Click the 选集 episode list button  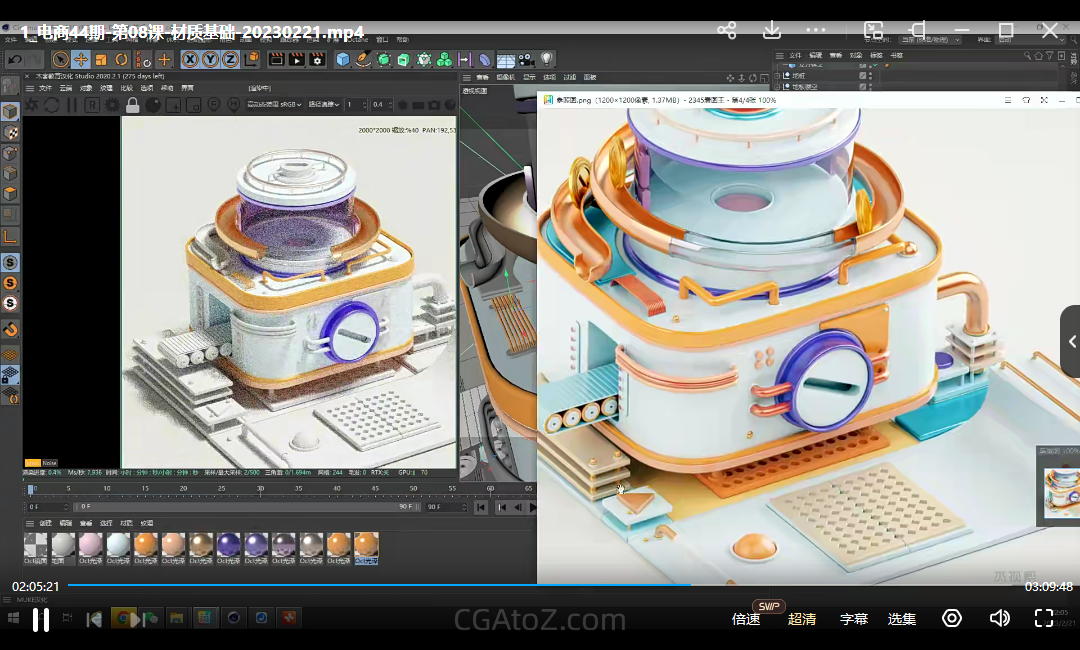pos(901,619)
